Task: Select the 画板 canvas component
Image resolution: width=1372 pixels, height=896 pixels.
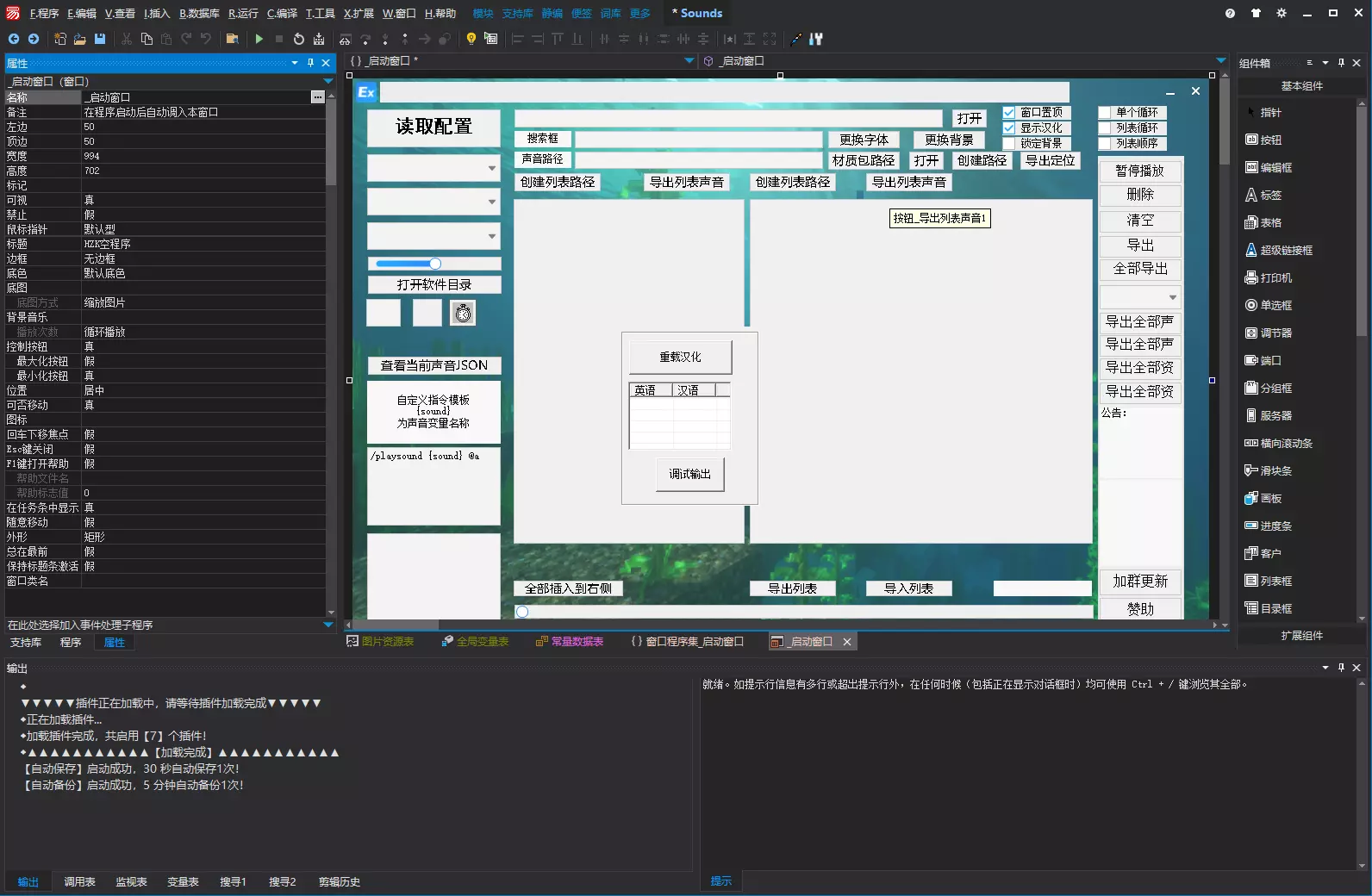Action: tap(1264, 498)
